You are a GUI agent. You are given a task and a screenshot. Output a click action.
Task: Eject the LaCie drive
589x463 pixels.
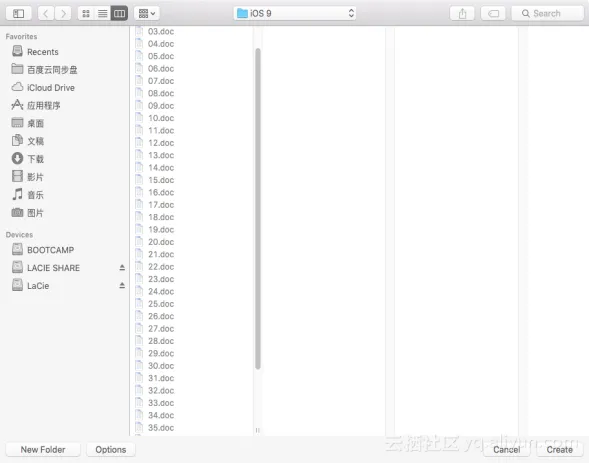tap(122, 285)
